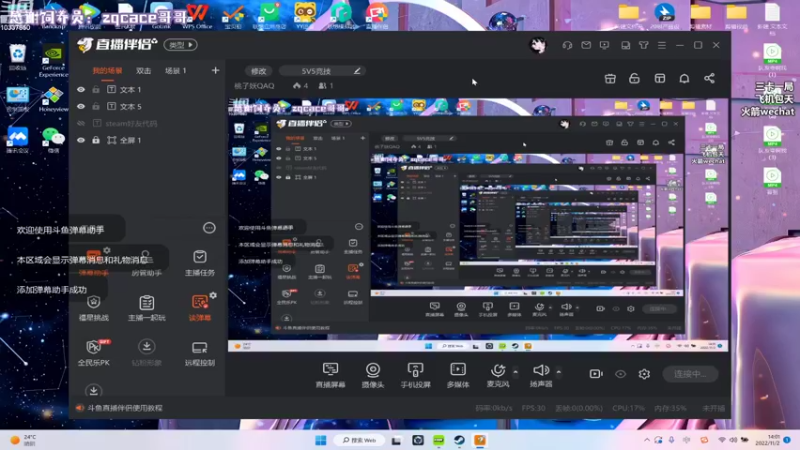Click the streamer avatar in the title bar

tap(537, 45)
